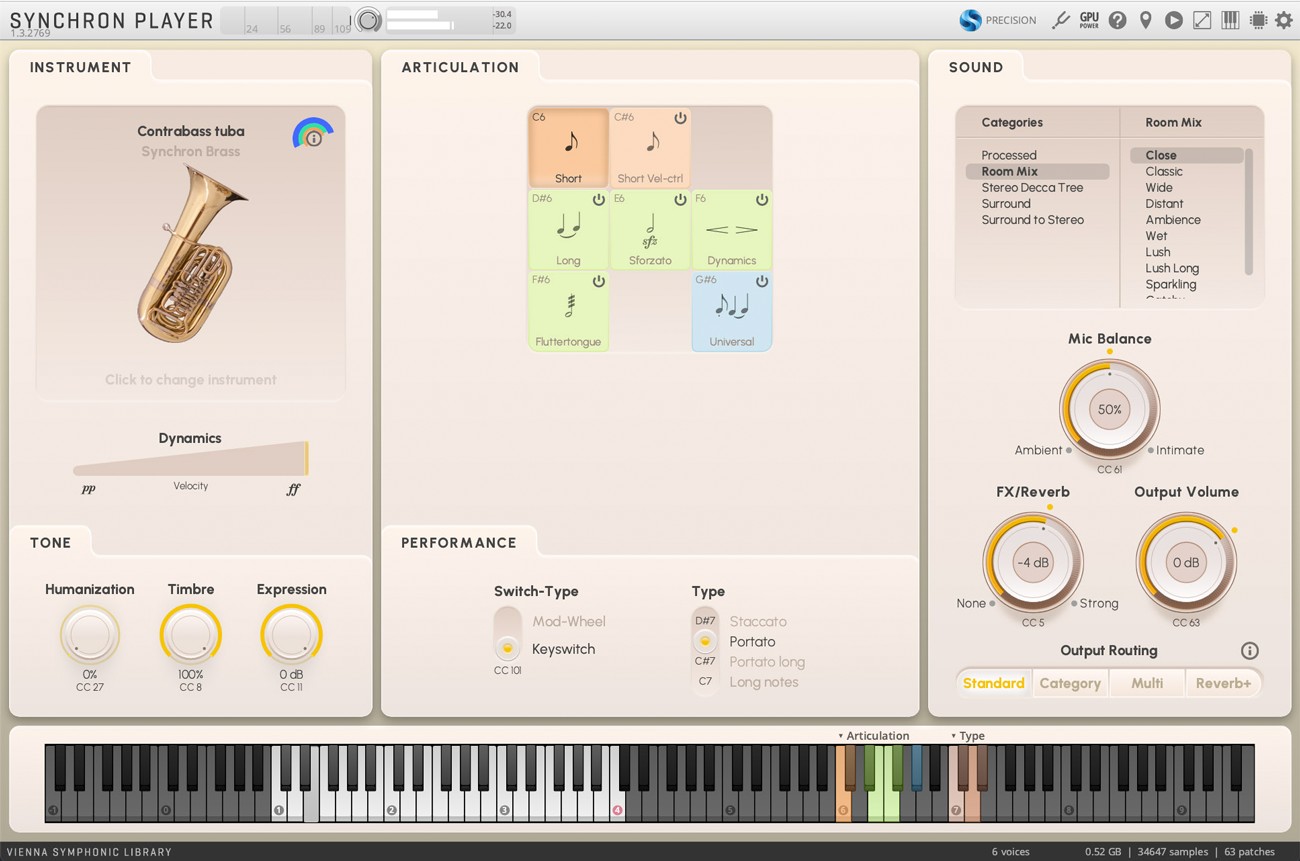This screenshot has width=1300, height=861.
Task: Click the resize/expand icon in the toolbar
Action: click(1201, 19)
